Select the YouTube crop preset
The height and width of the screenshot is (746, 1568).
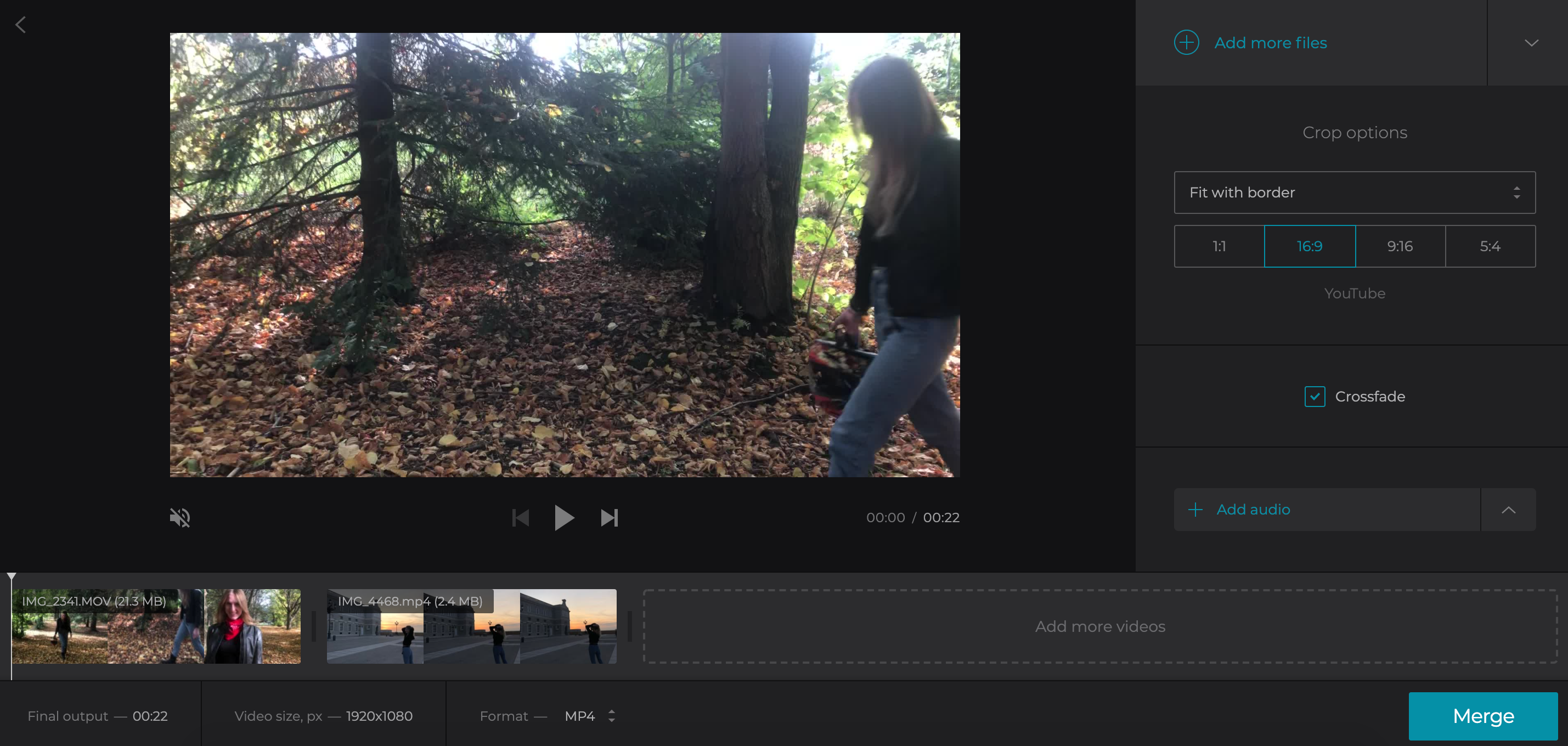1355,293
